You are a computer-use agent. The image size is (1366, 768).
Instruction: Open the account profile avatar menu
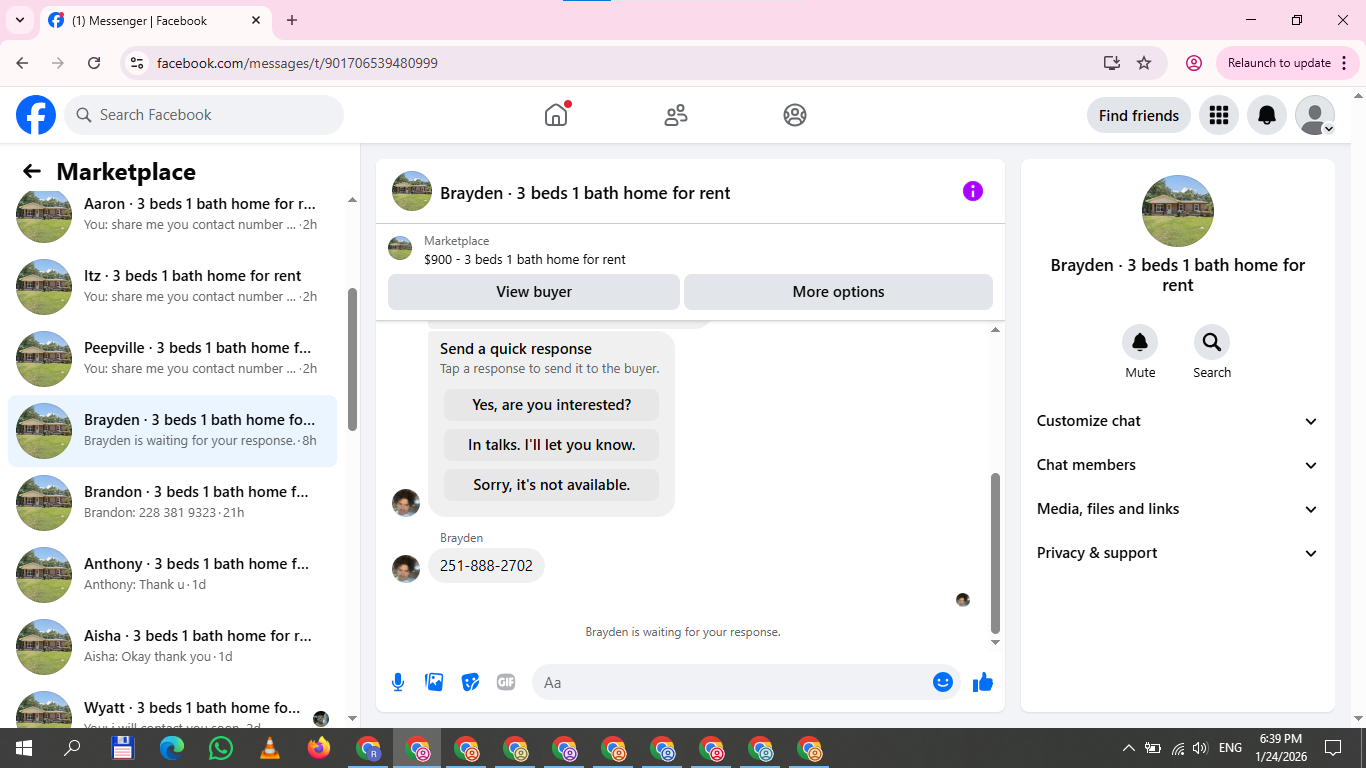pos(1315,115)
